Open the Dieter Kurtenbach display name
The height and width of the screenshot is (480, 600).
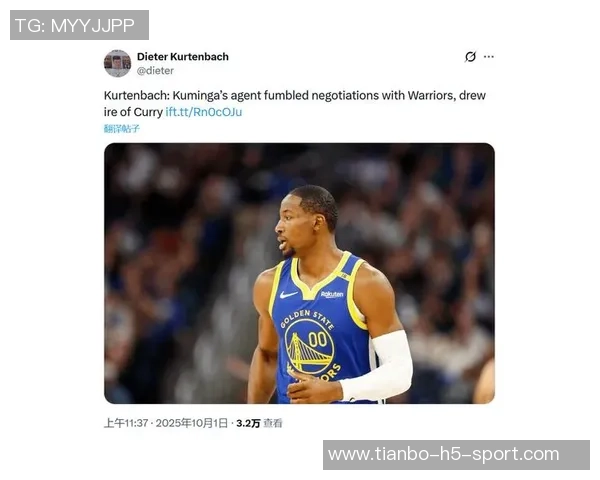pos(183,57)
